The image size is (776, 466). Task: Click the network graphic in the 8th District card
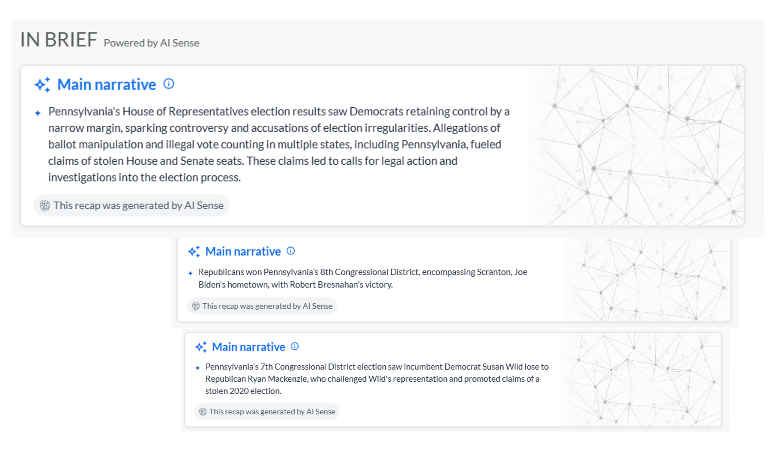(643, 279)
